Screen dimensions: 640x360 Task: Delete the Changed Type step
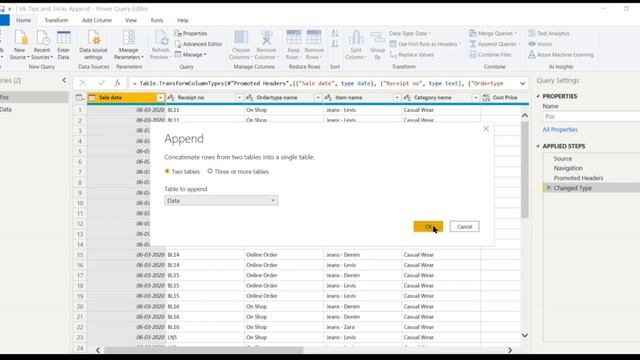[549, 188]
